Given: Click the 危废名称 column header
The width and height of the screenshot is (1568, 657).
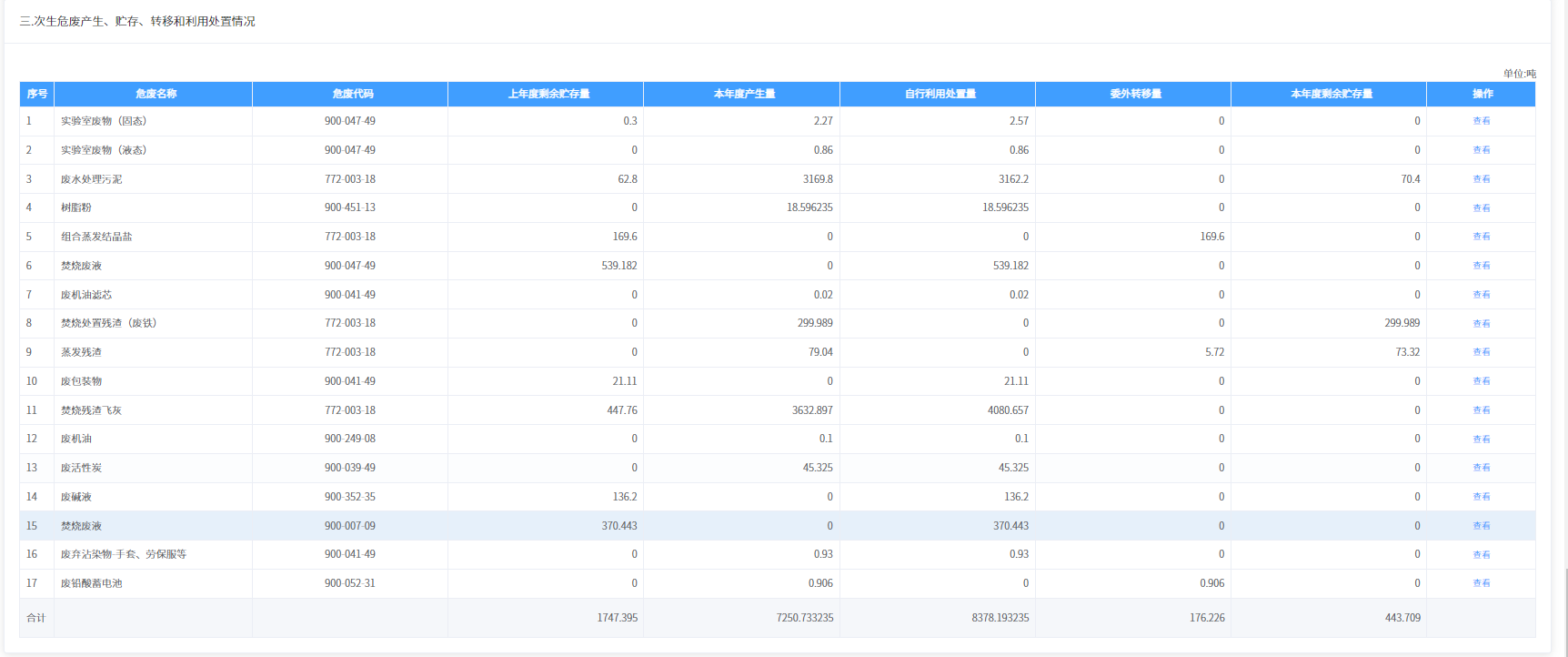Looking at the screenshot, I should click(156, 94).
